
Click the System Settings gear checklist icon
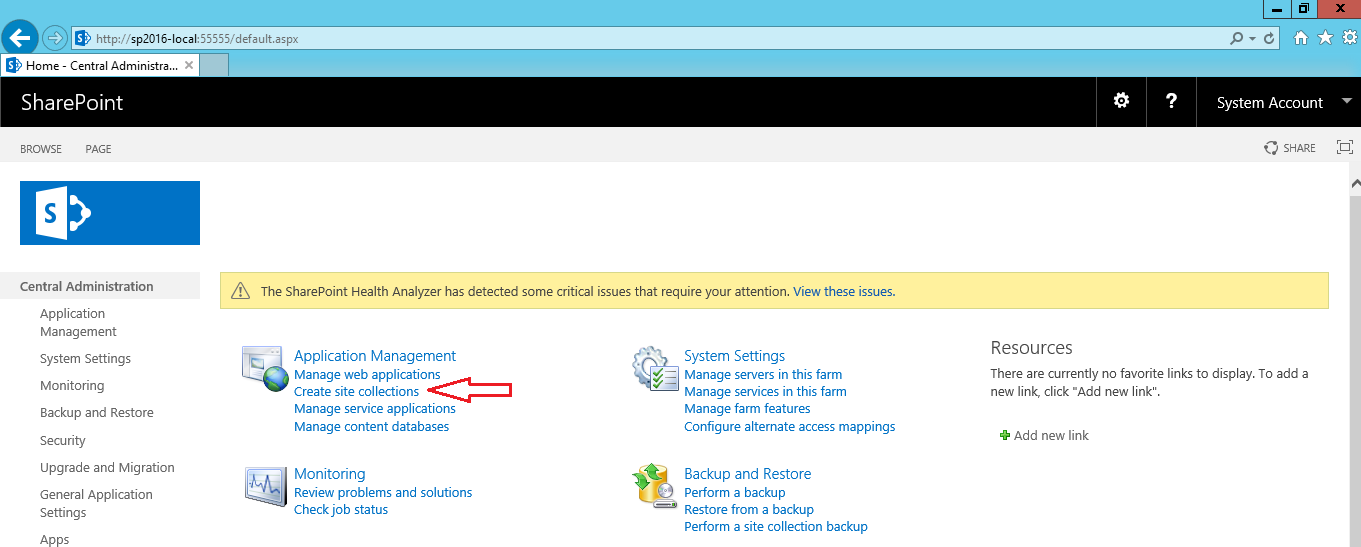pyautogui.click(x=656, y=368)
